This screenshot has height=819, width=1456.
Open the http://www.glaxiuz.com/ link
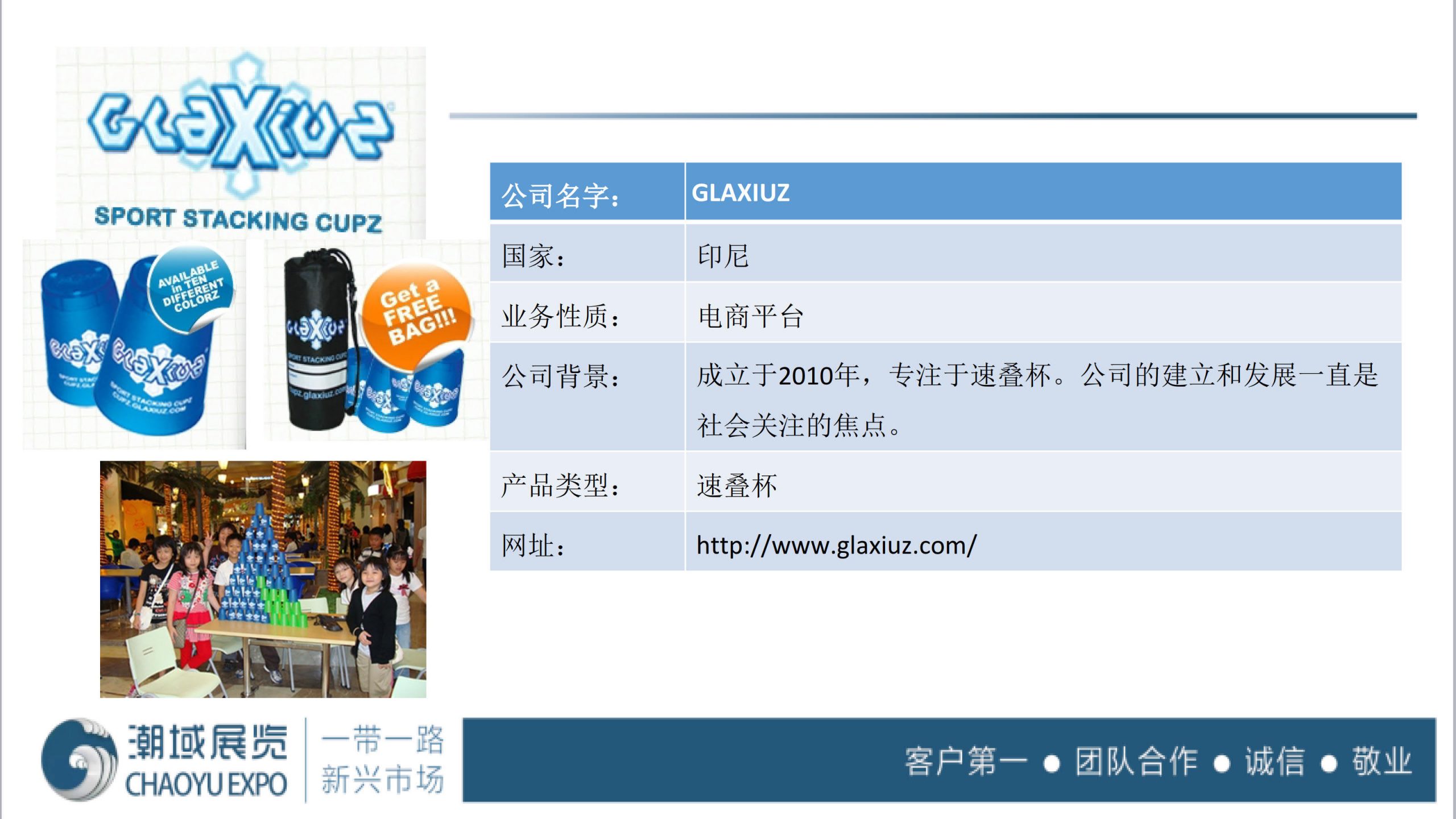836,545
